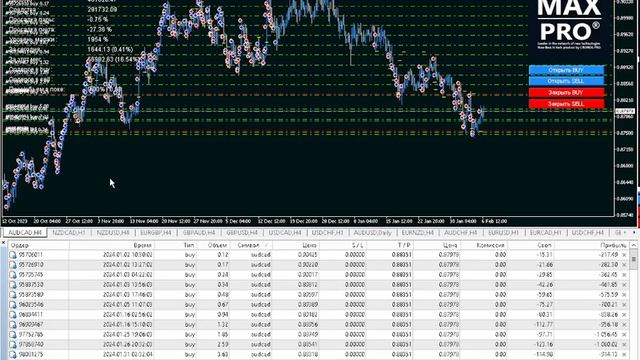Go to the EURNZD,H4 chart tab
The width and height of the screenshot is (640, 360).
tap(418, 233)
